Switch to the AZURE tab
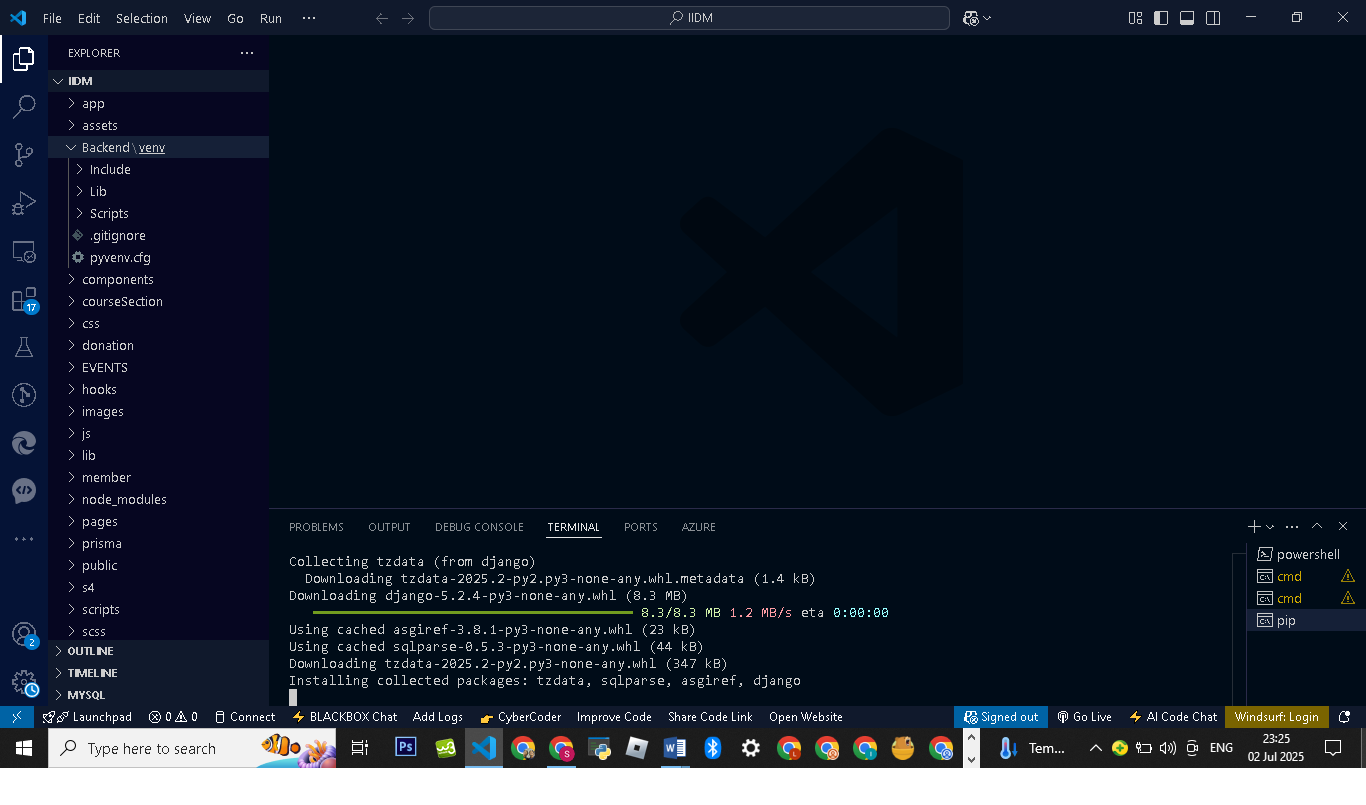The height and width of the screenshot is (805, 1366). 699,527
